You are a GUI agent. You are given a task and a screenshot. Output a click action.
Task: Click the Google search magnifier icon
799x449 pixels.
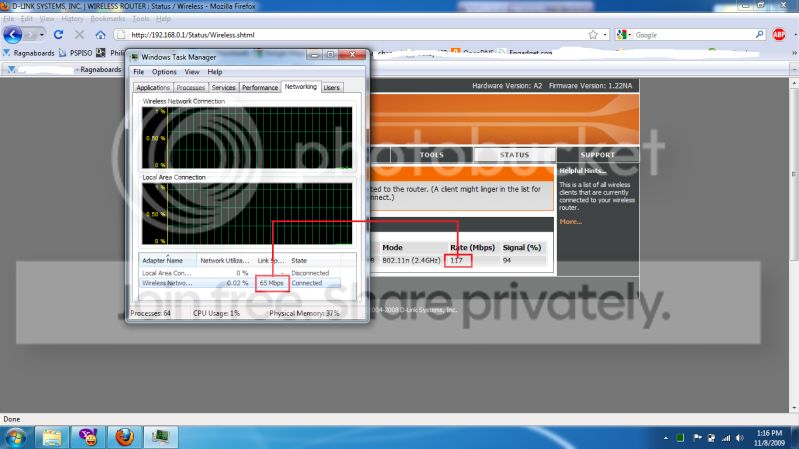tap(759, 35)
